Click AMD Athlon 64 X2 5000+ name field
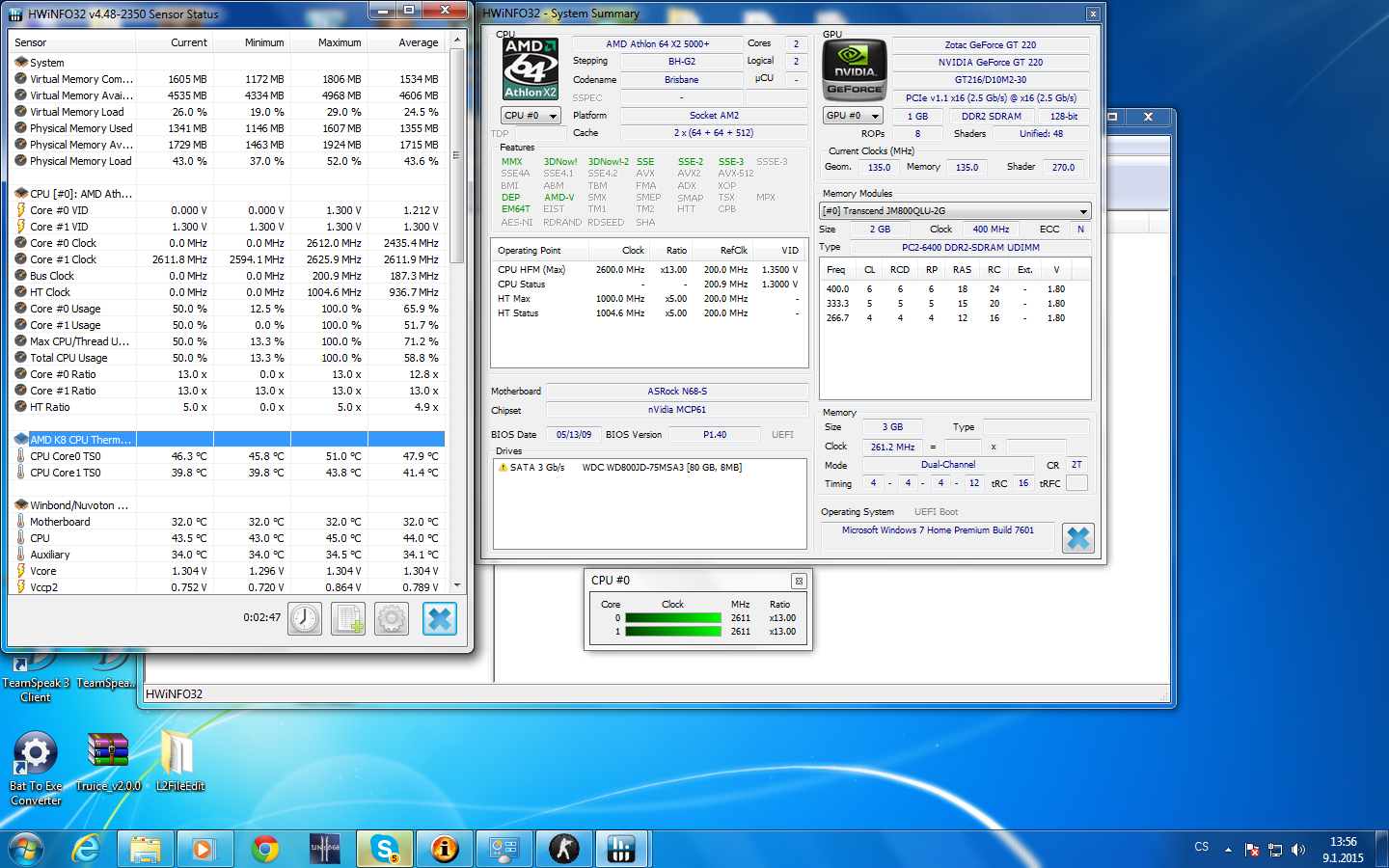 click(x=657, y=44)
